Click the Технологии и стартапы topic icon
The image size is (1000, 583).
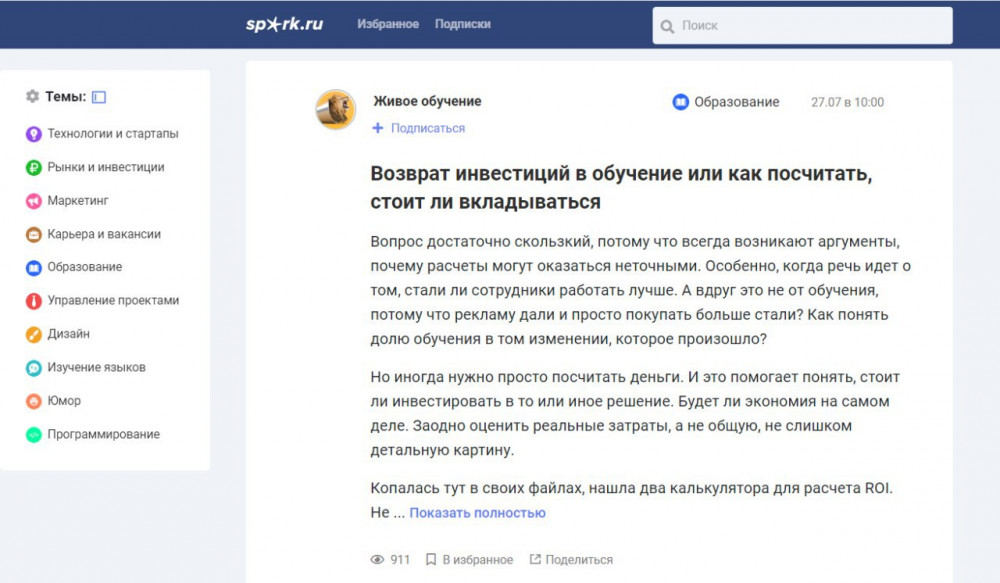tap(33, 134)
